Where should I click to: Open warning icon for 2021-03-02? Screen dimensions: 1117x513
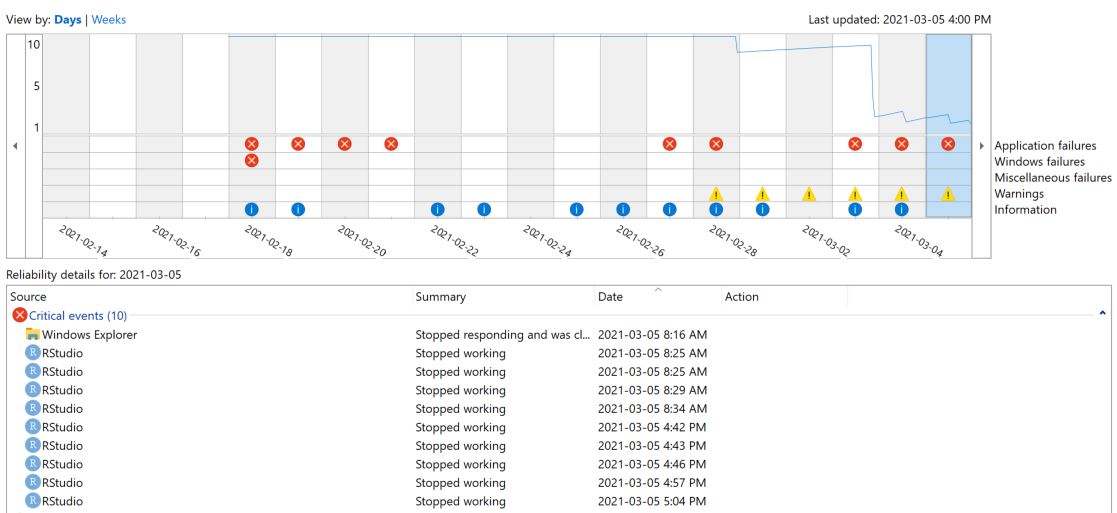tap(809, 193)
